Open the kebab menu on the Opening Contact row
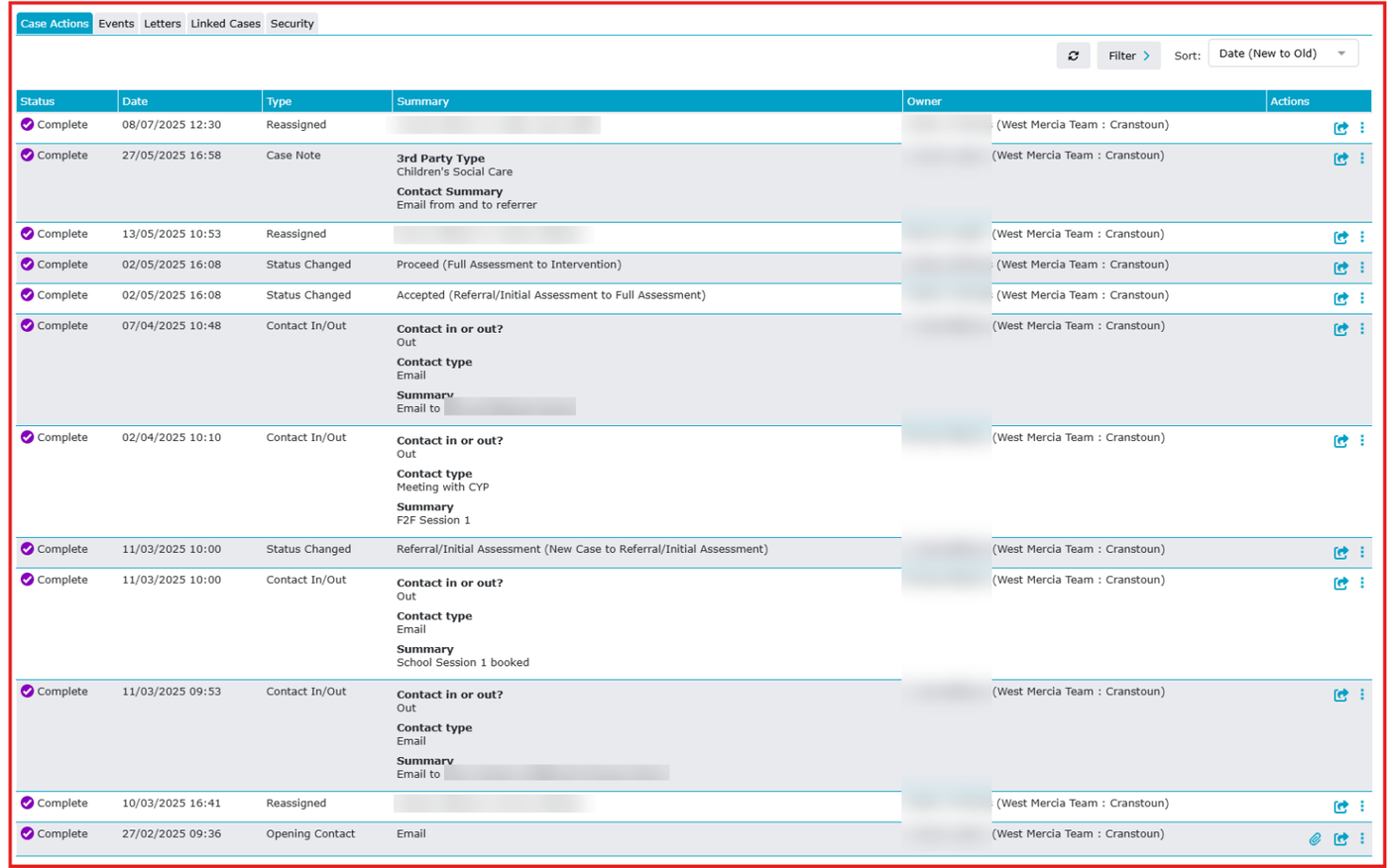The image size is (1388, 868). (1362, 838)
